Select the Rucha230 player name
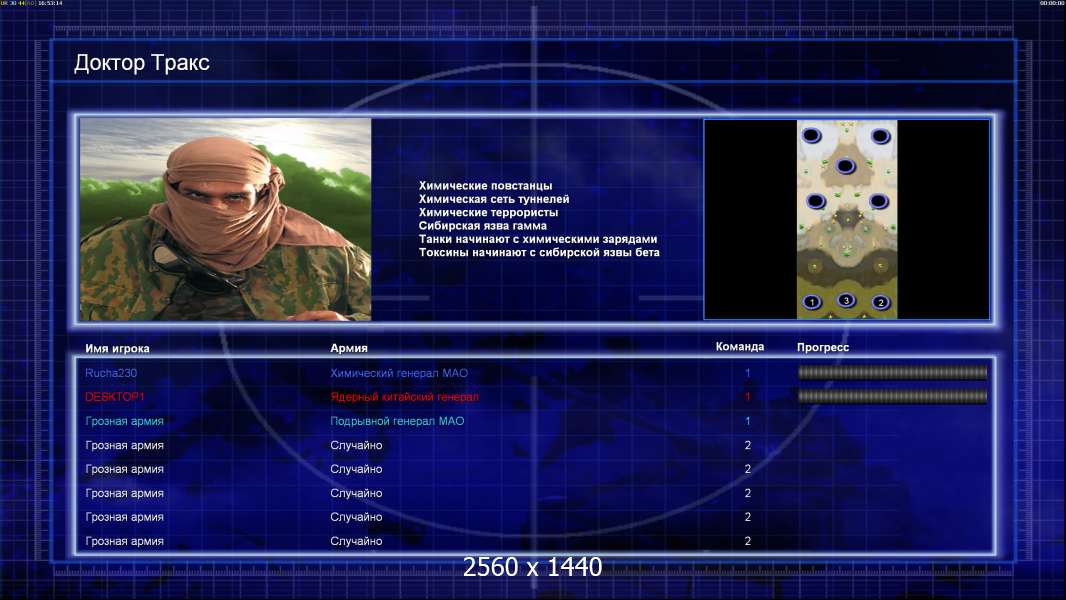 111,373
